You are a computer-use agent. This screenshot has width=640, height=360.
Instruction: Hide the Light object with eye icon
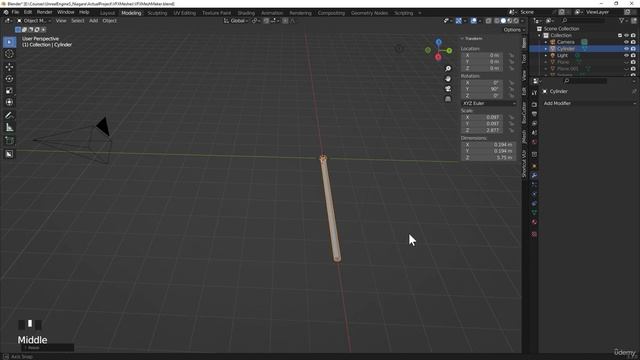tap(626, 56)
